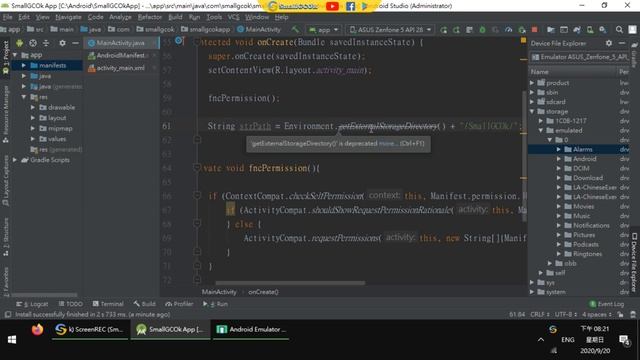
Task: Open the Build tool window
Action: [x=144, y=304]
